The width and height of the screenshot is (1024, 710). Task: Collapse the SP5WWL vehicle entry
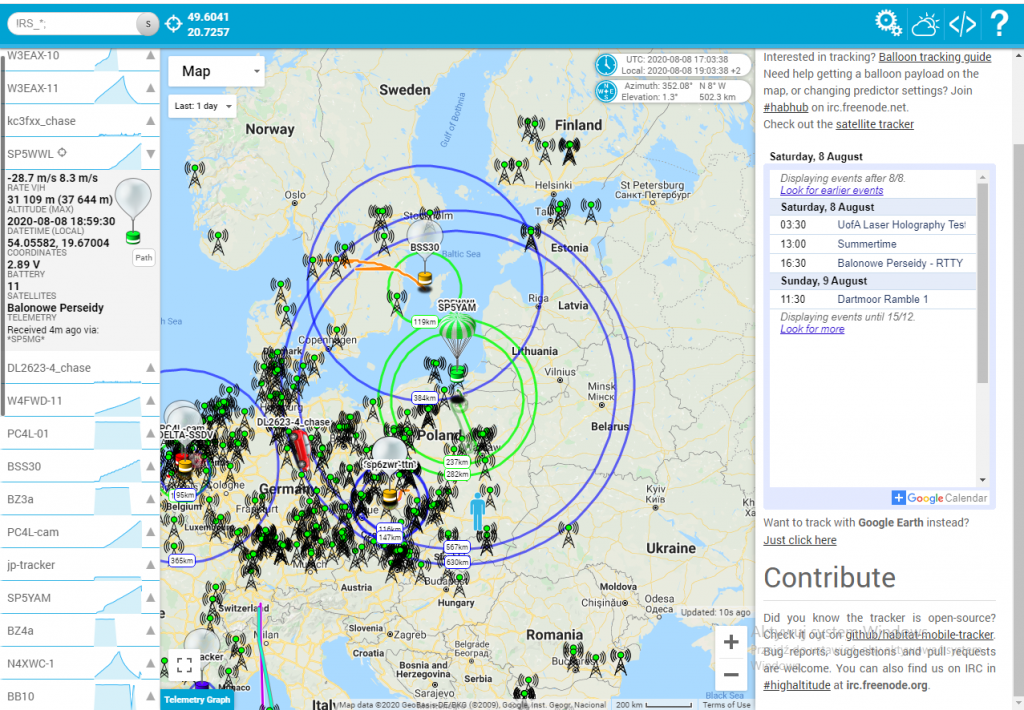pyautogui.click(x=151, y=154)
